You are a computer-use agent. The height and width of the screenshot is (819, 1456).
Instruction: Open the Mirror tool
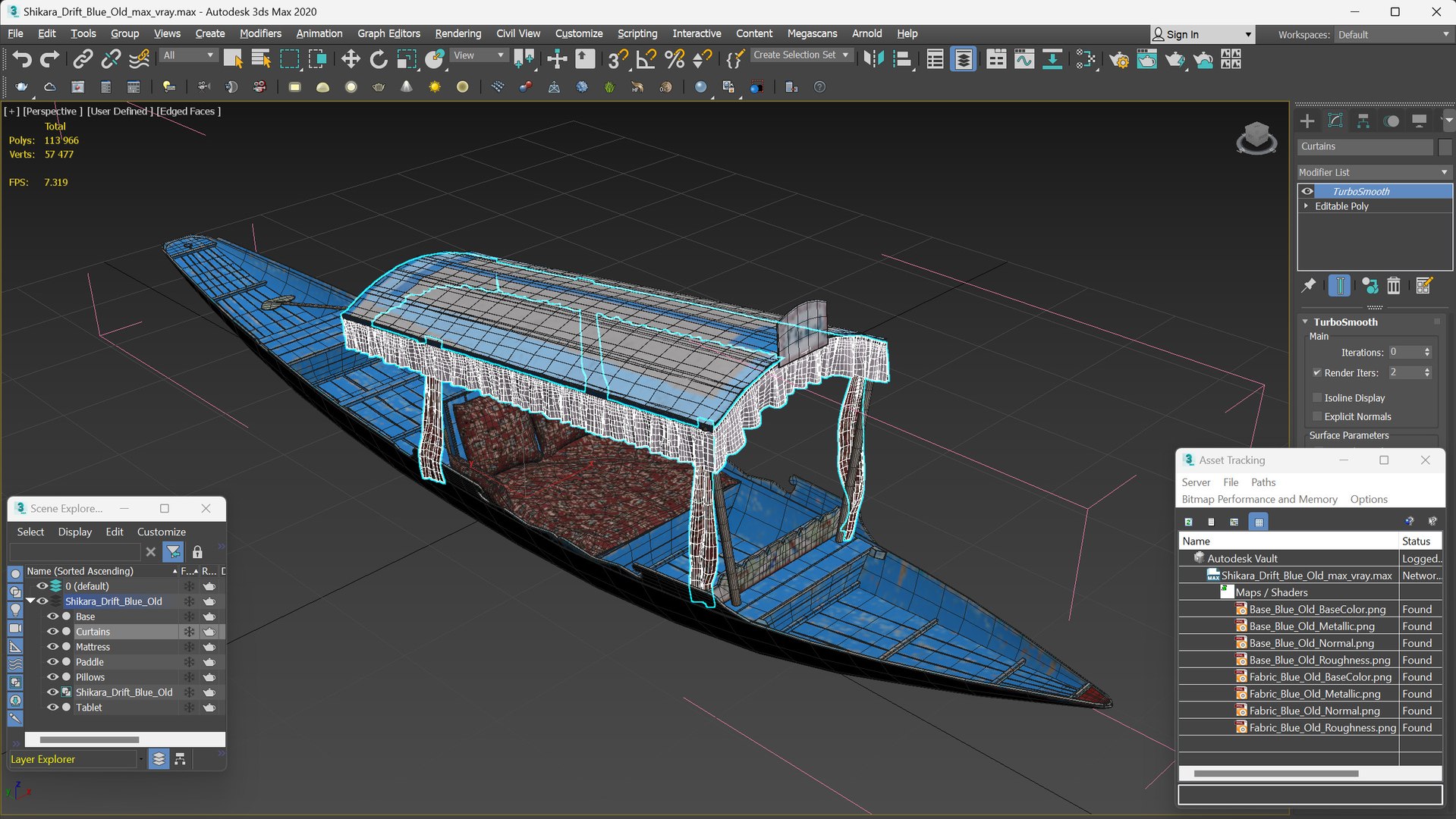(x=873, y=59)
